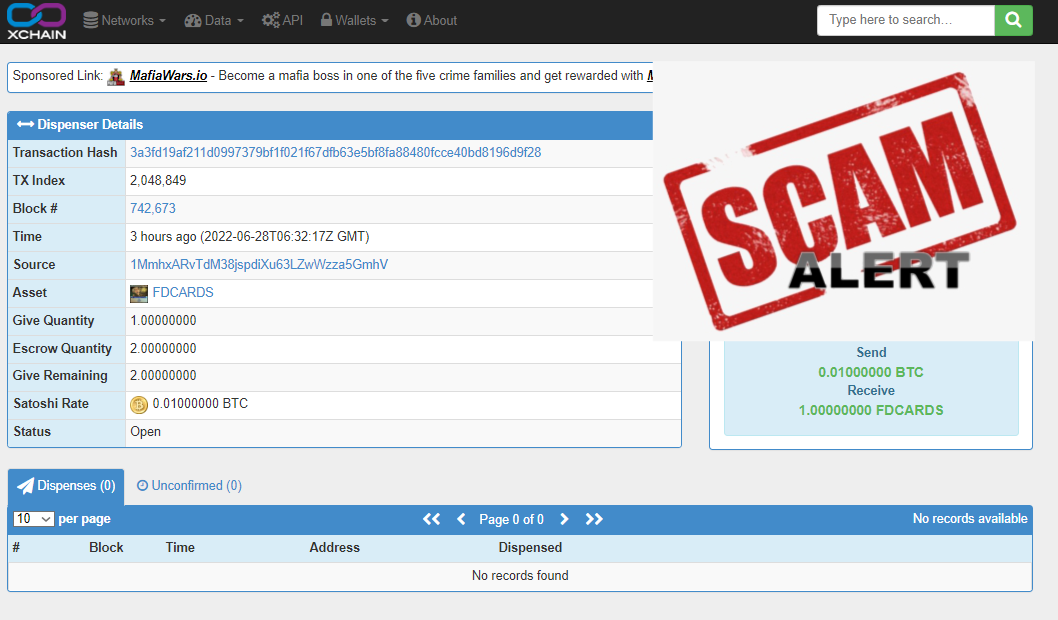Open the source address link
The image size is (1058, 620).
click(259, 265)
